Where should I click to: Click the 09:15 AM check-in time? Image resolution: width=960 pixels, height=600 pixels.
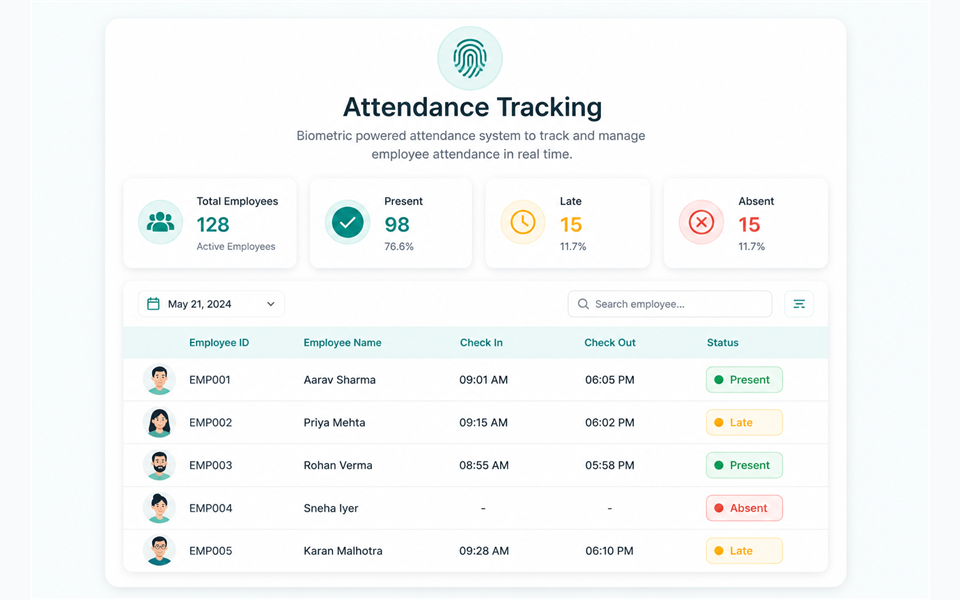484,422
